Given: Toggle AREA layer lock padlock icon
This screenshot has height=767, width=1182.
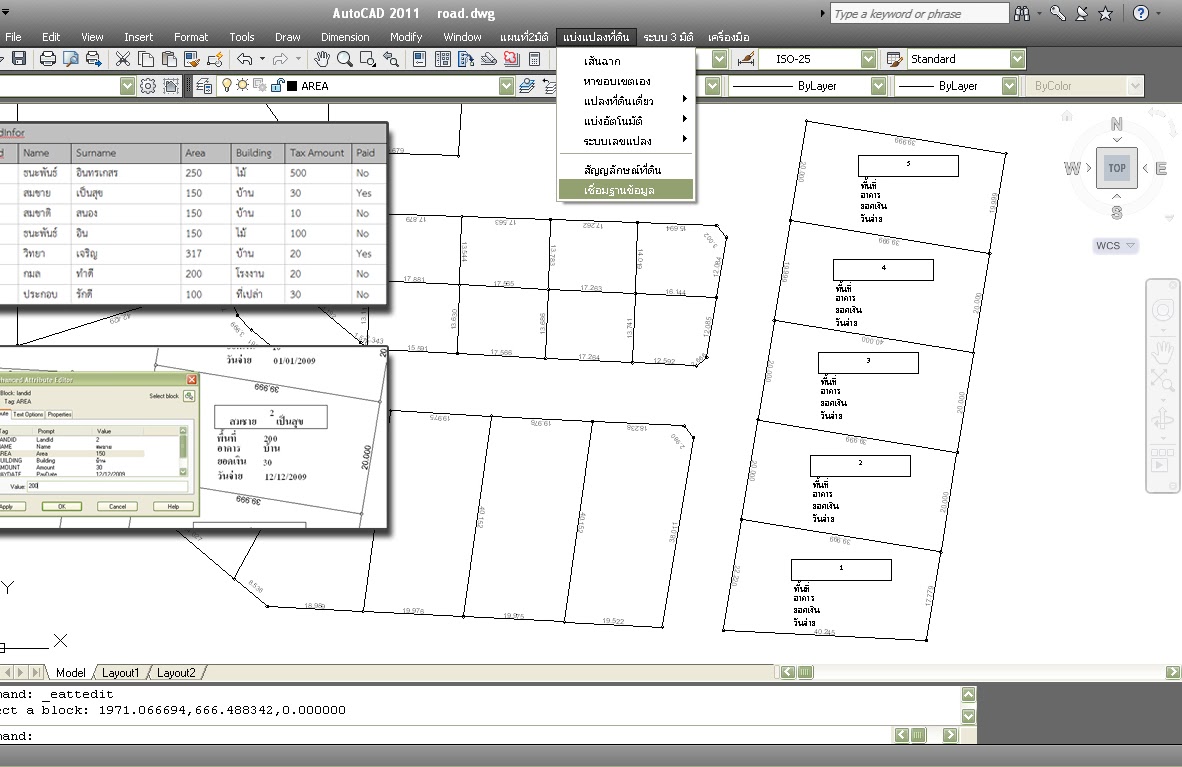Looking at the screenshot, I should click(277, 85).
